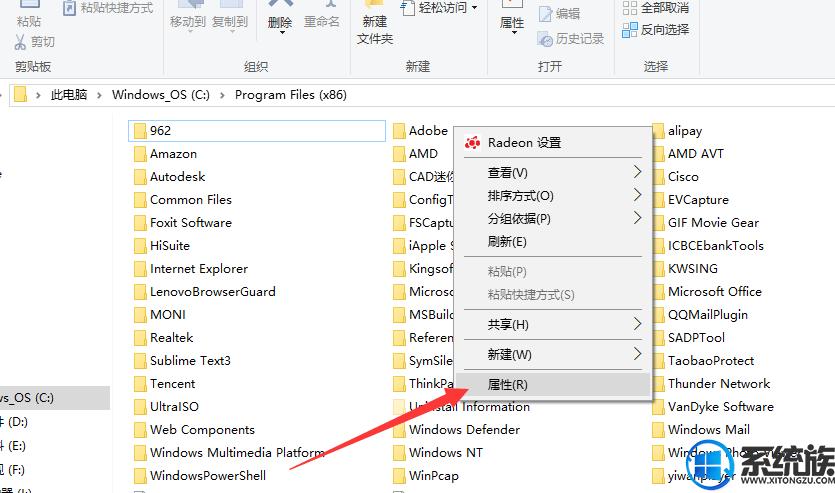Expand the chevron after Windows_OS (C:) breadcrumb

(222, 95)
